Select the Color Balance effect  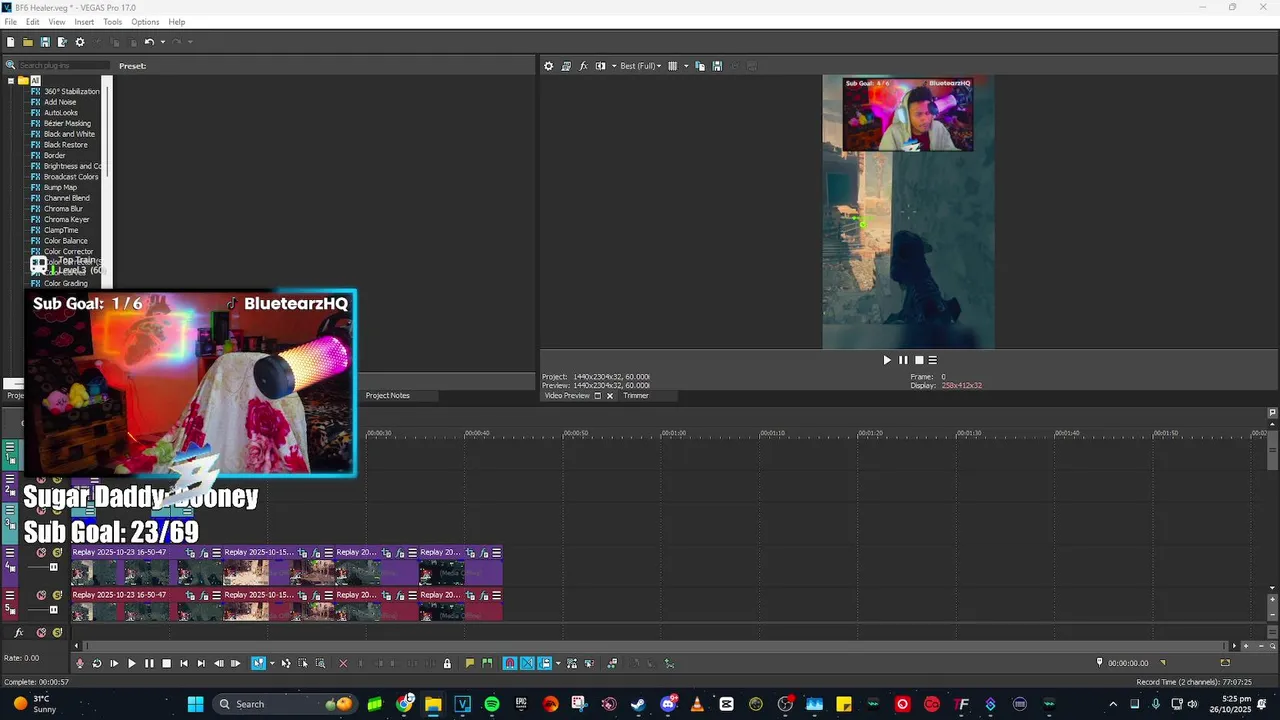click(x=65, y=241)
